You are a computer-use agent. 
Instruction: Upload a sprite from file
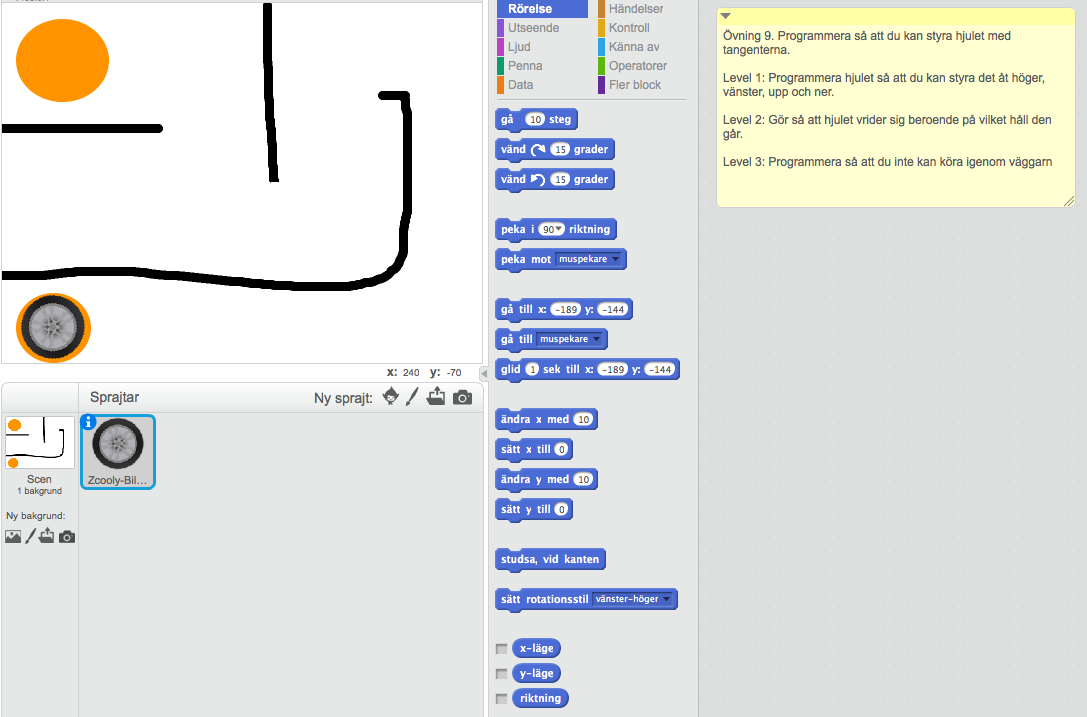(436, 397)
